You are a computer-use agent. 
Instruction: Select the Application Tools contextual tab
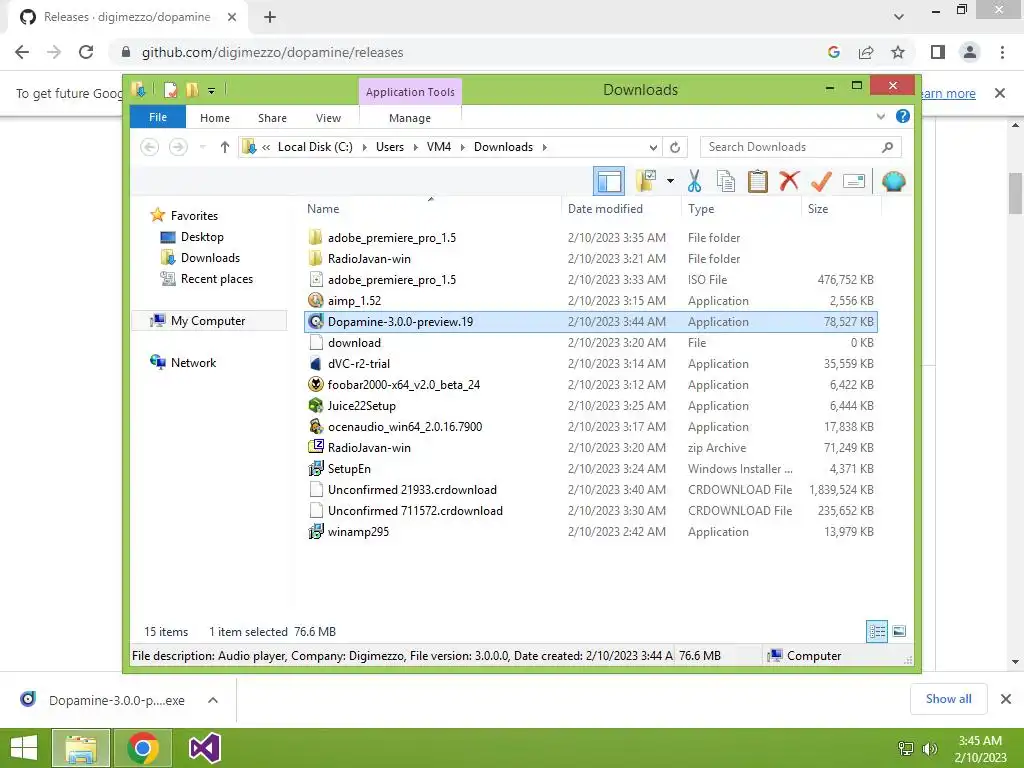(x=410, y=91)
